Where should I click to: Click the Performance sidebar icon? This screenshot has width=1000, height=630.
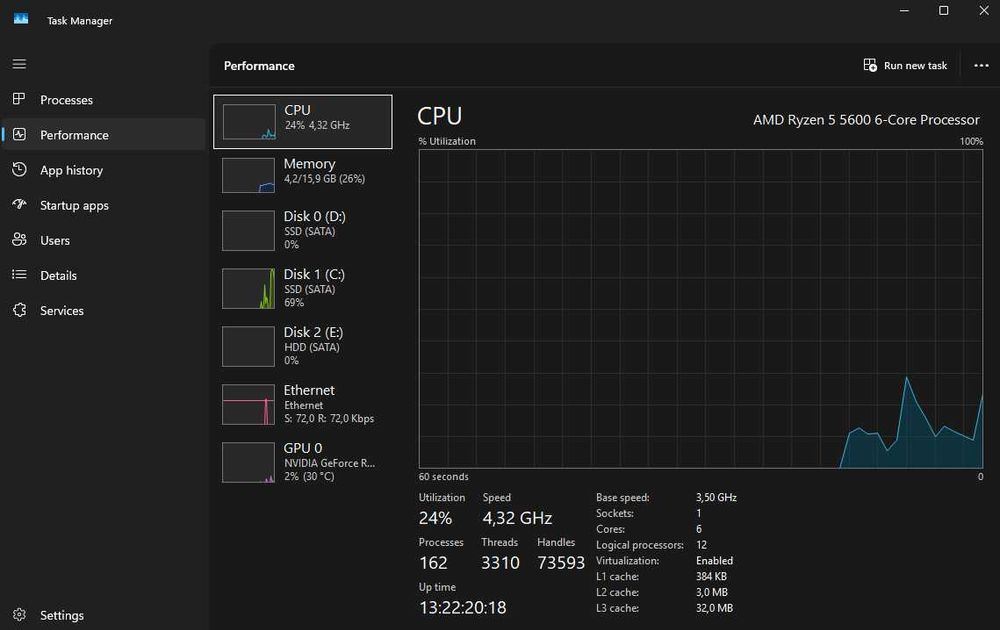pos(19,134)
